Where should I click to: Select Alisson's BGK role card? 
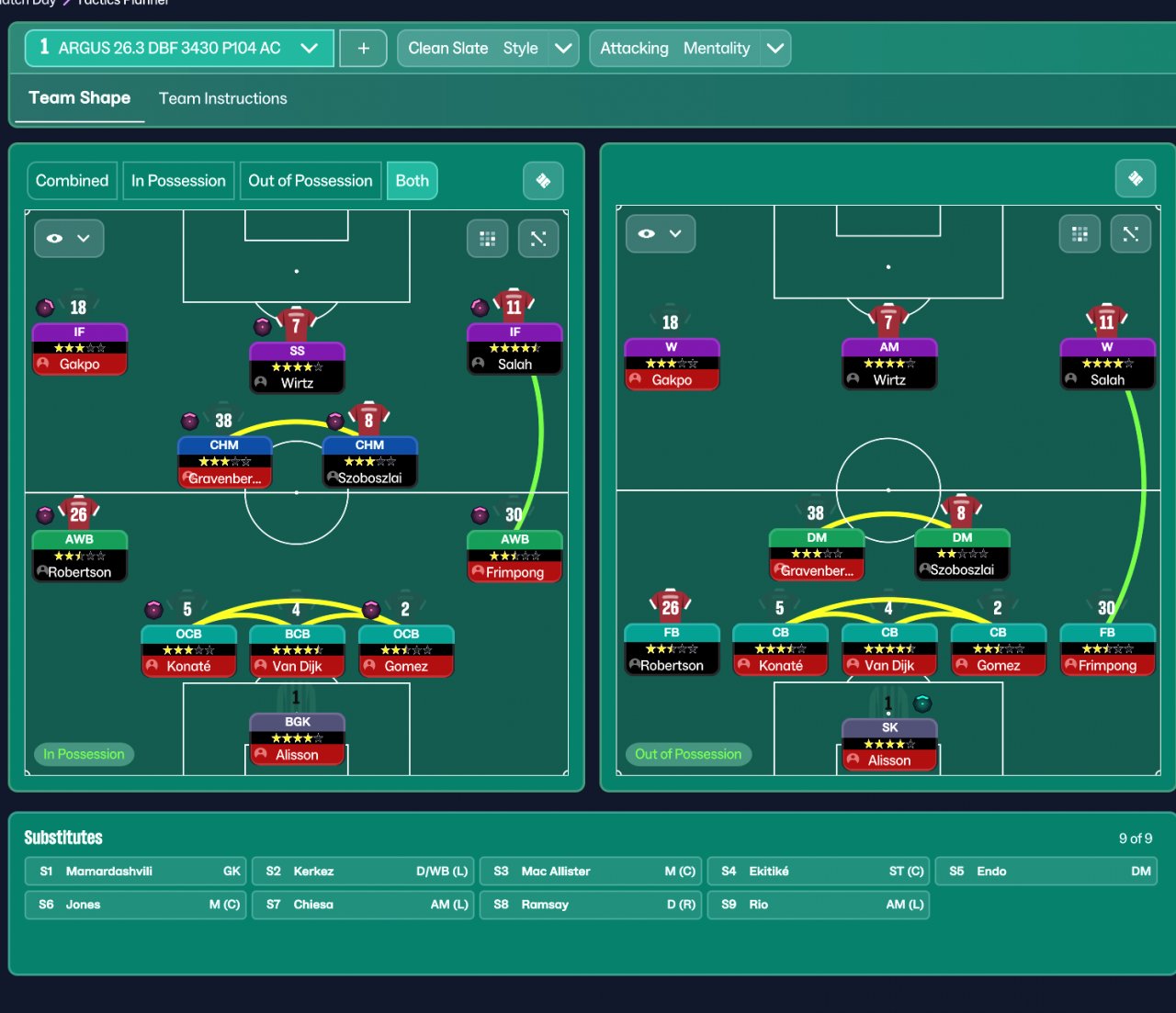(x=297, y=739)
